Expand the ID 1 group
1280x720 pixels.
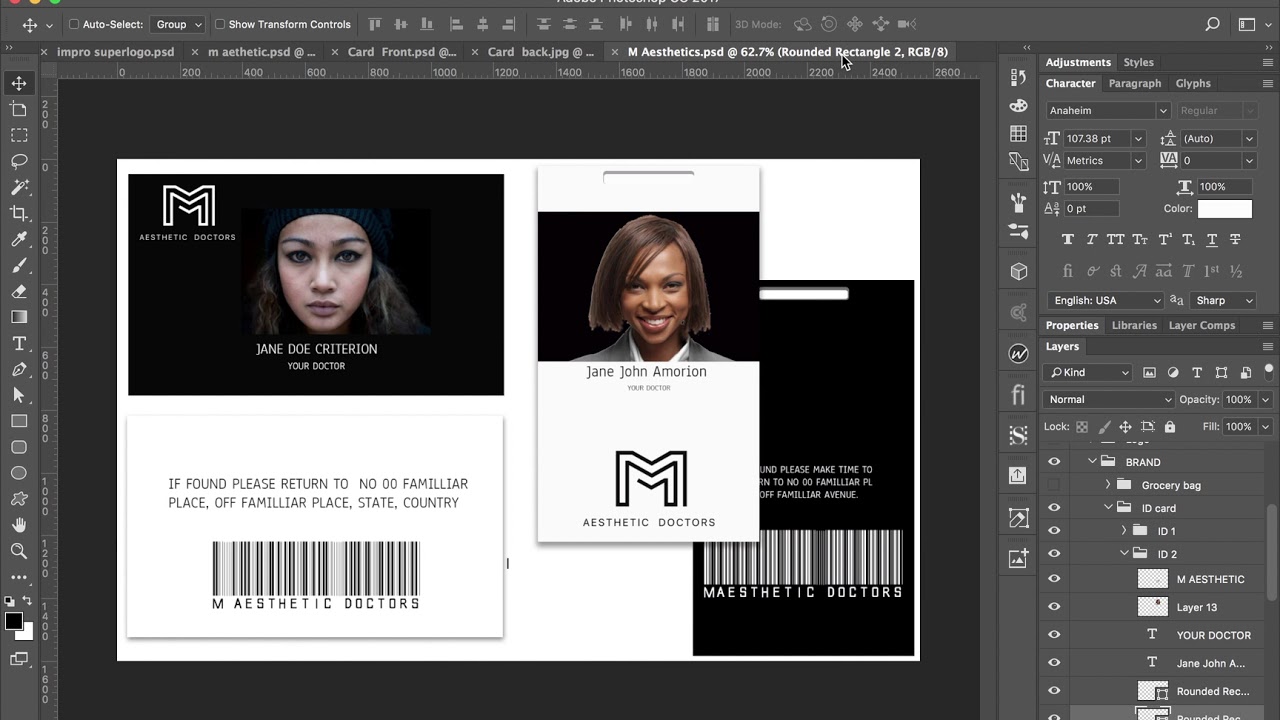[x=1124, y=531]
